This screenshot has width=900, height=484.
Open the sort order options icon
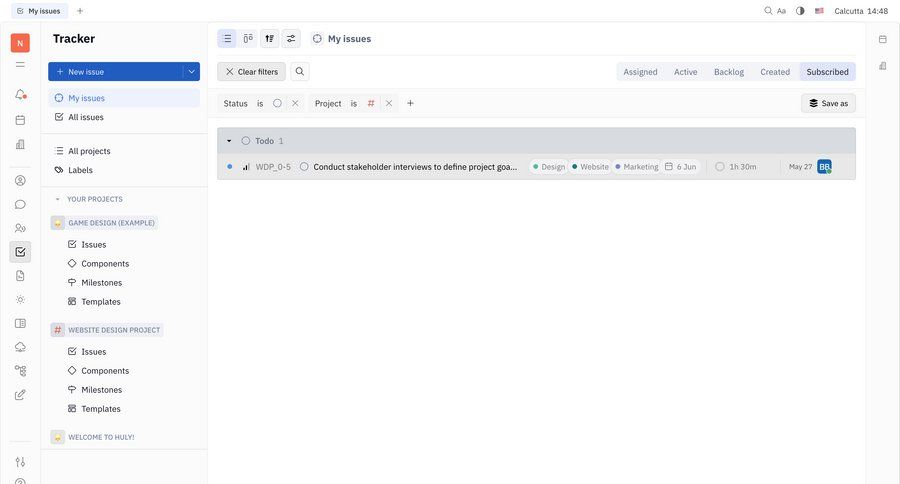click(x=269, y=38)
